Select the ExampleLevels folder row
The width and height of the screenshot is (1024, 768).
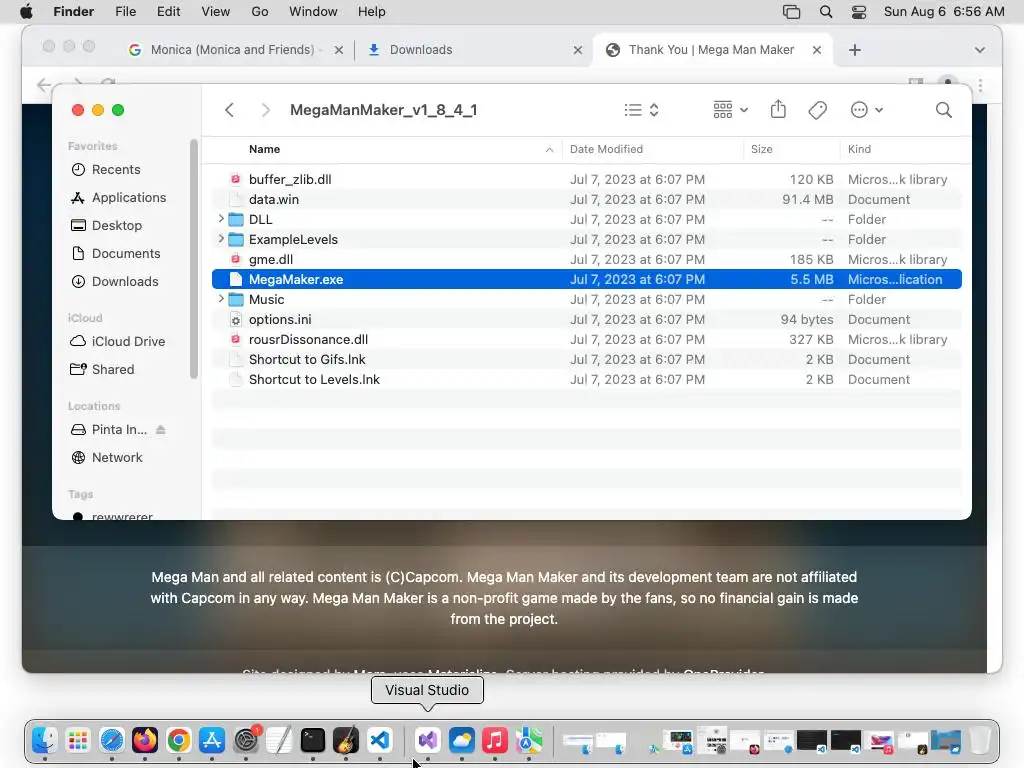click(x=586, y=239)
